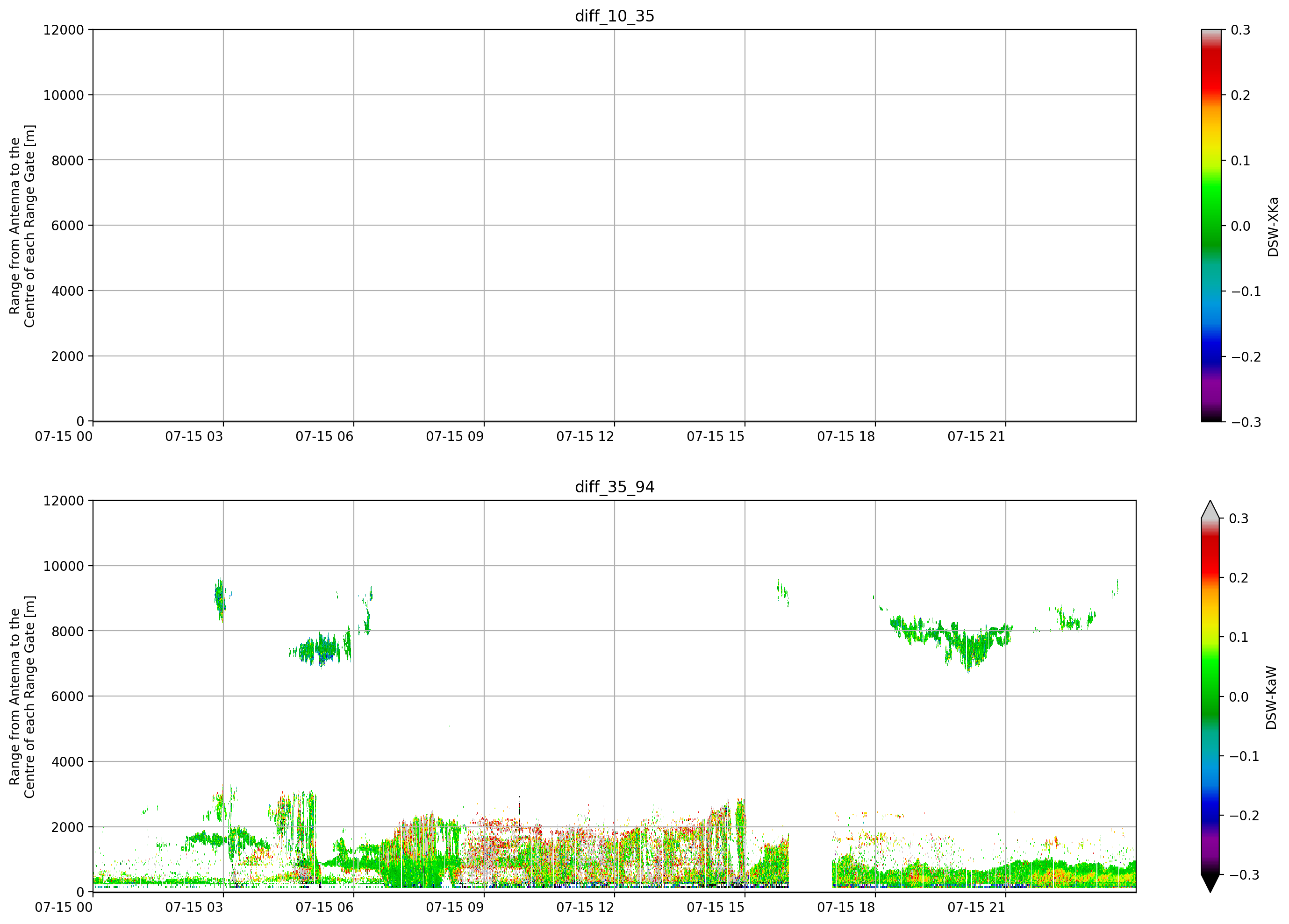Click x-tick "07-15 18" under the diff_10_35 plot

point(846,437)
